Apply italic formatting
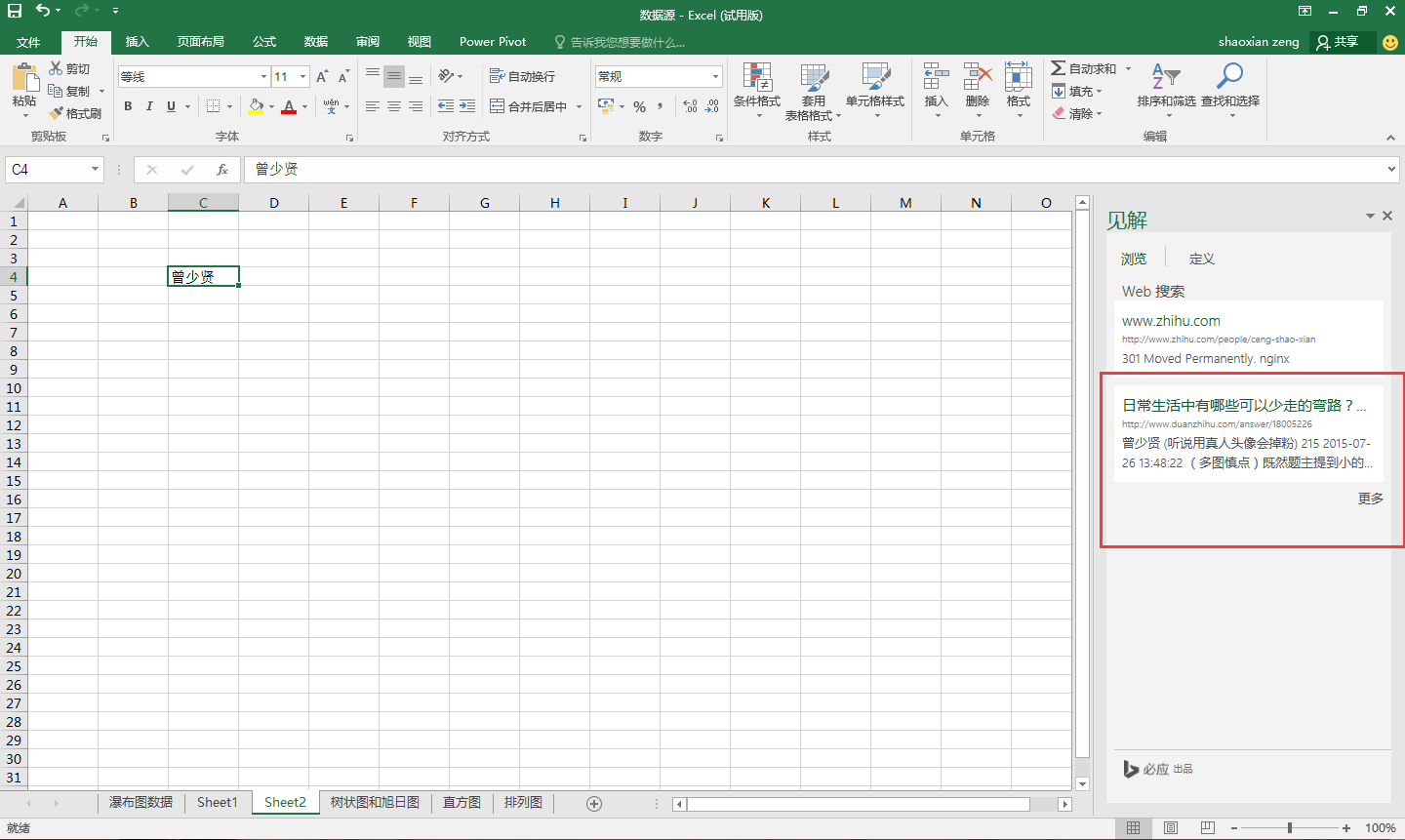 pos(148,106)
